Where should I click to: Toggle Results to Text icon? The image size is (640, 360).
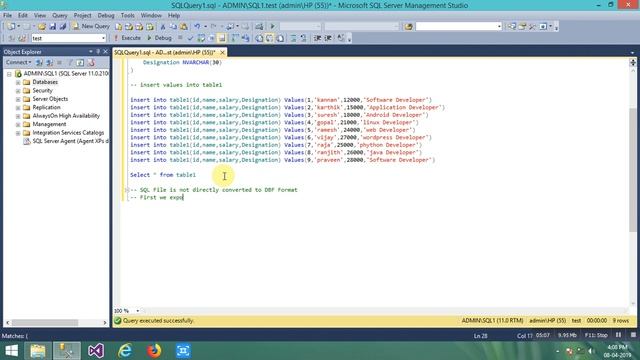[x=259, y=38]
